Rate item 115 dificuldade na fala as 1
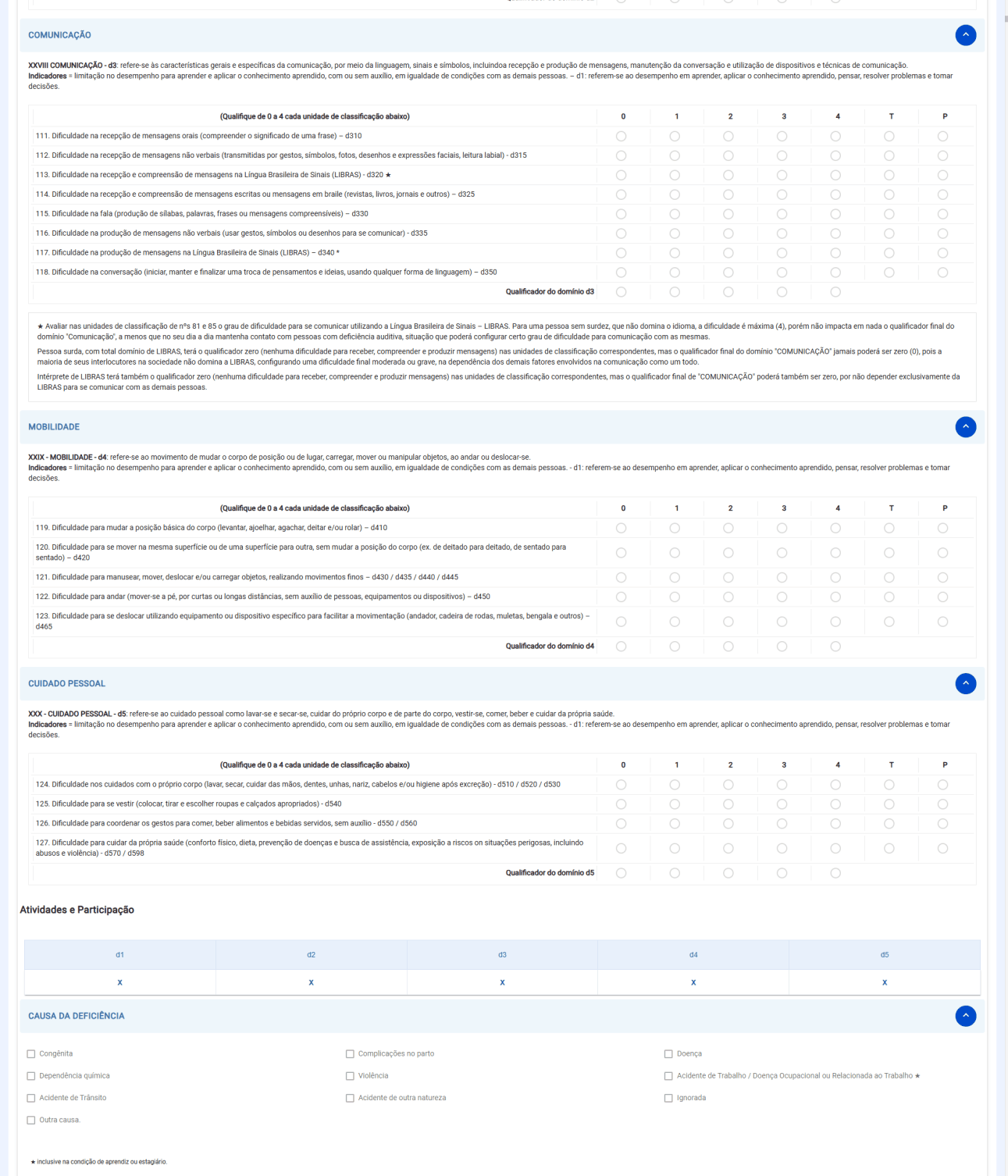1008x1176 pixels. point(675,214)
